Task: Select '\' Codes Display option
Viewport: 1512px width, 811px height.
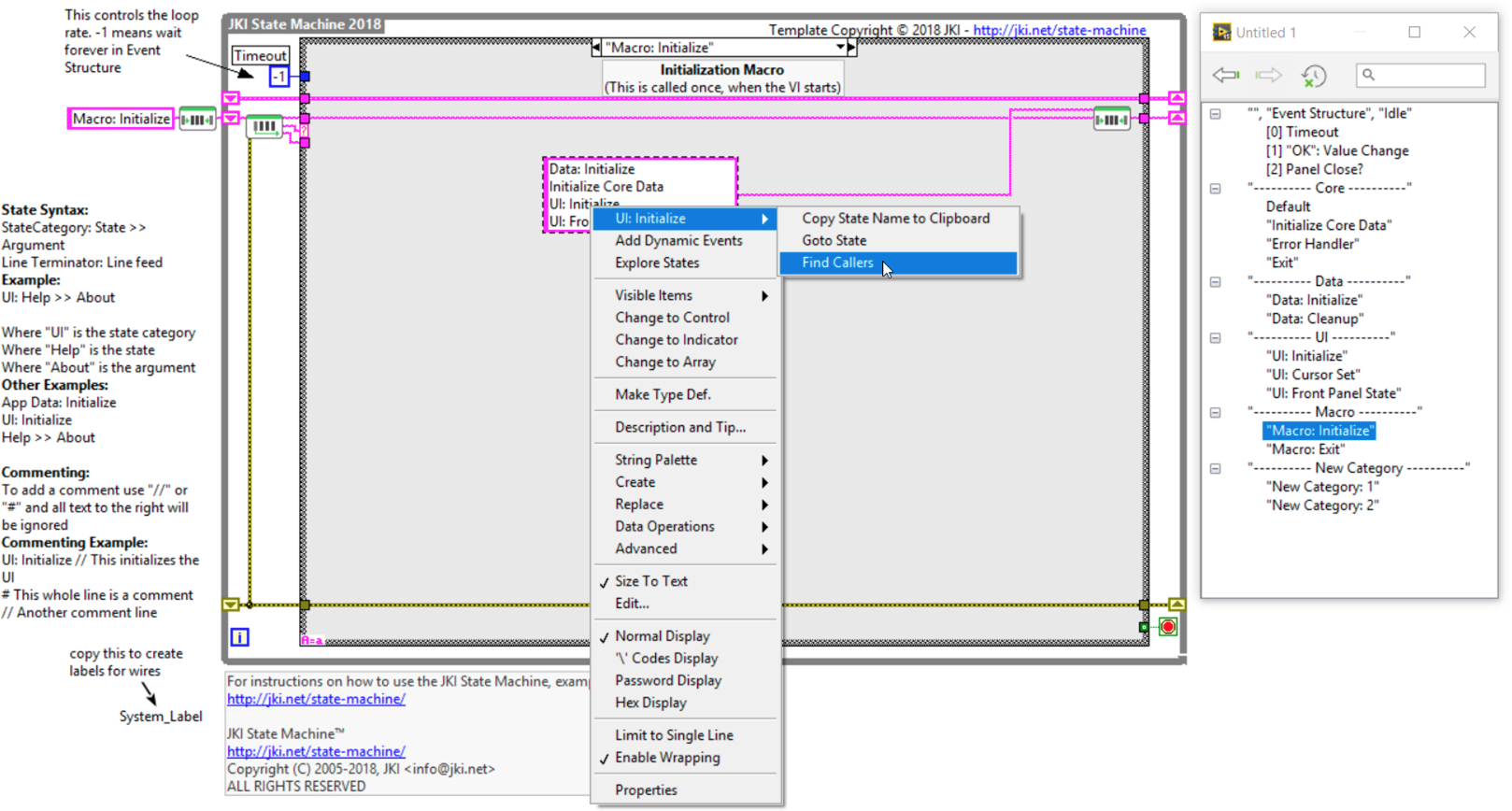Action: 686,659
